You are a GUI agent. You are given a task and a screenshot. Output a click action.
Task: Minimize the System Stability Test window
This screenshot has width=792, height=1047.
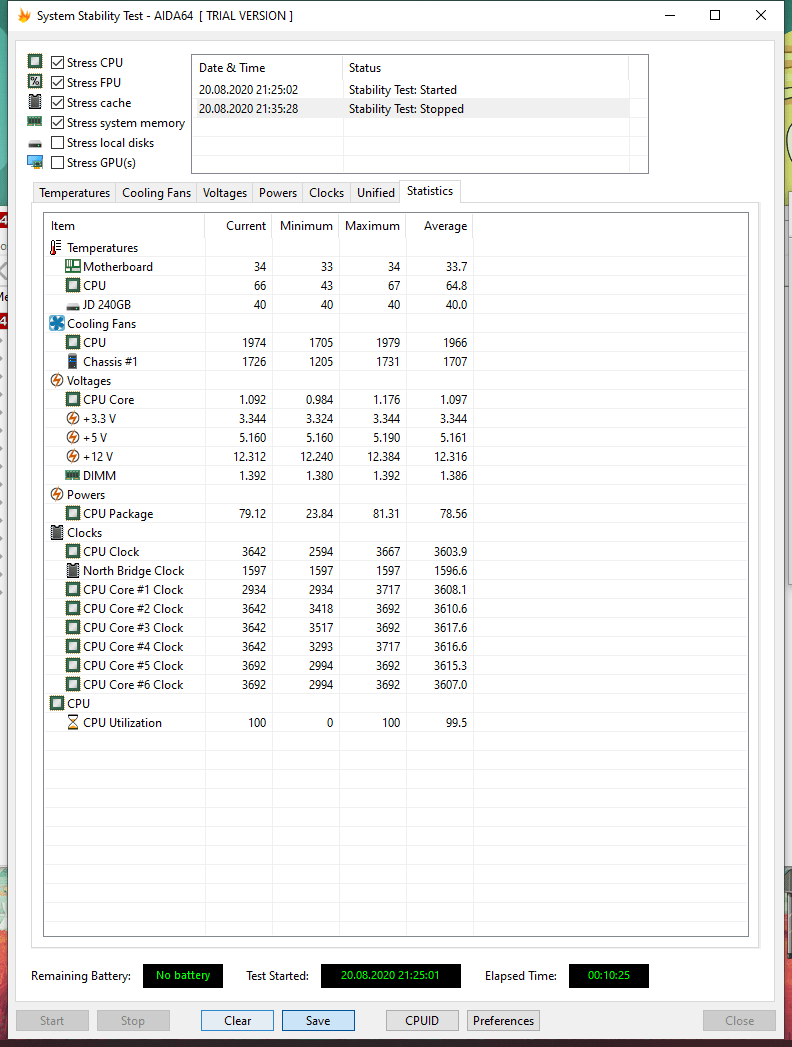[x=670, y=15]
